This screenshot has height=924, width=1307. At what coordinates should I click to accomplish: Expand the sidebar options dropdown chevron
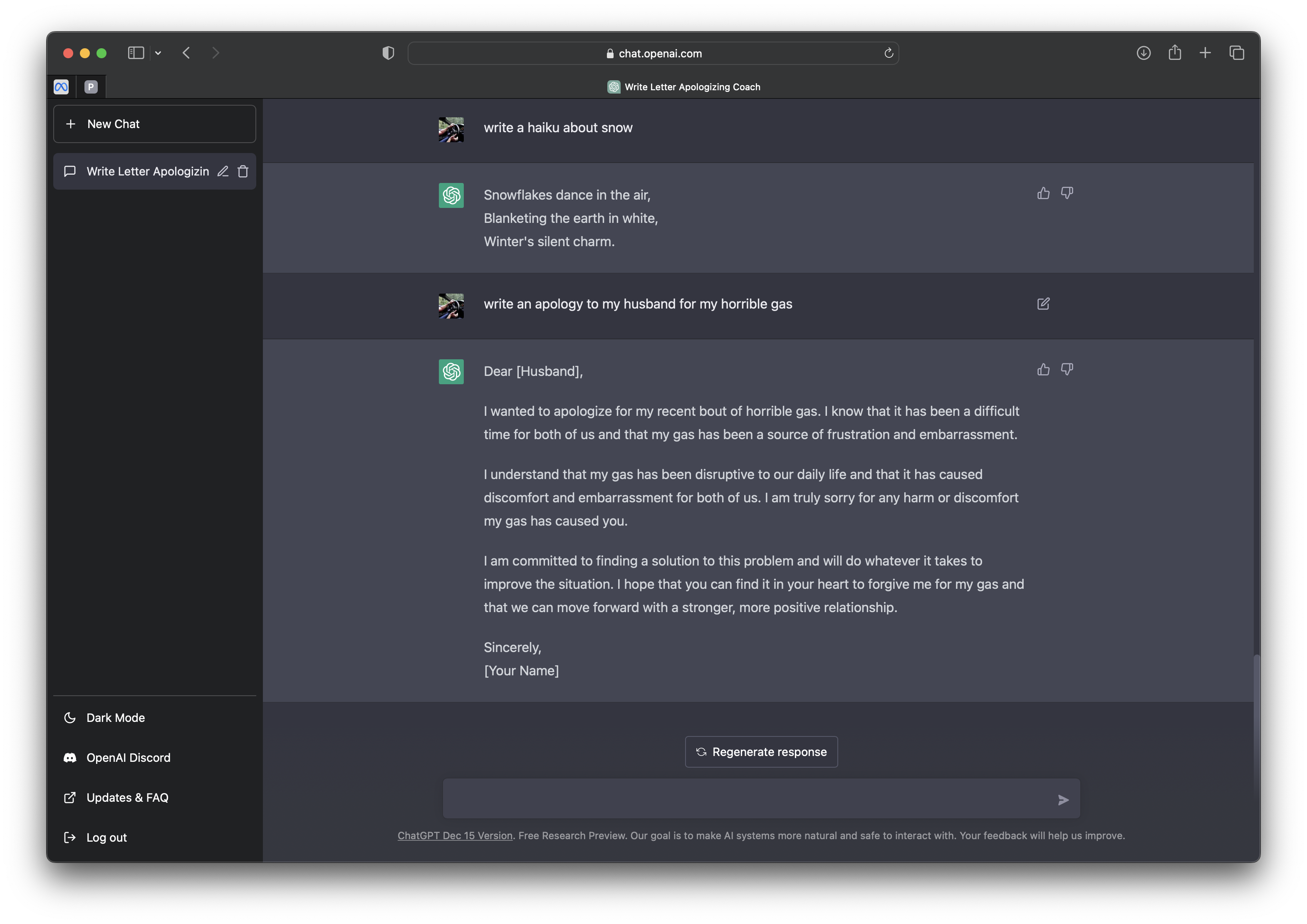point(158,53)
